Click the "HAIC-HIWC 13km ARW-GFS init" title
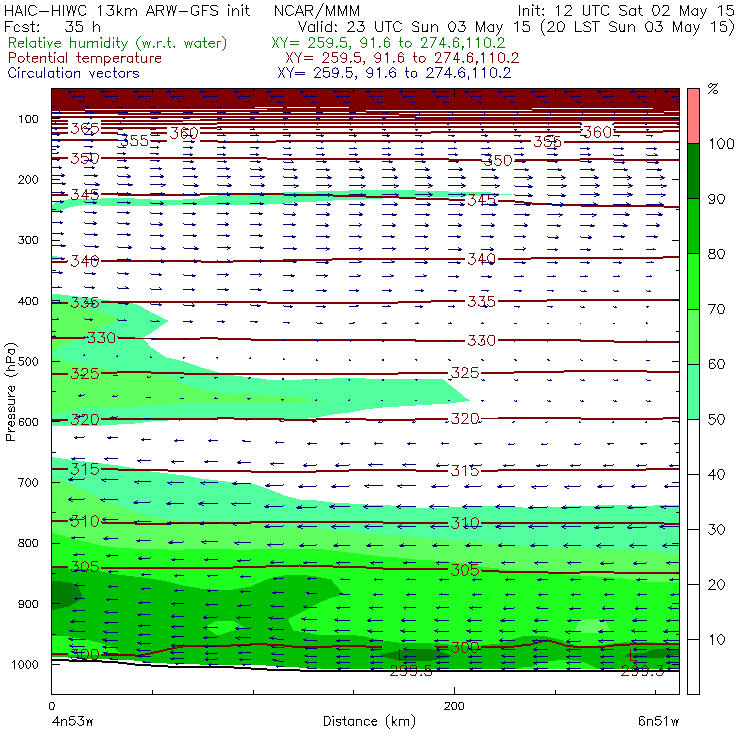The height and width of the screenshot is (740, 740). pyautogui.click(x=127, y=10)
